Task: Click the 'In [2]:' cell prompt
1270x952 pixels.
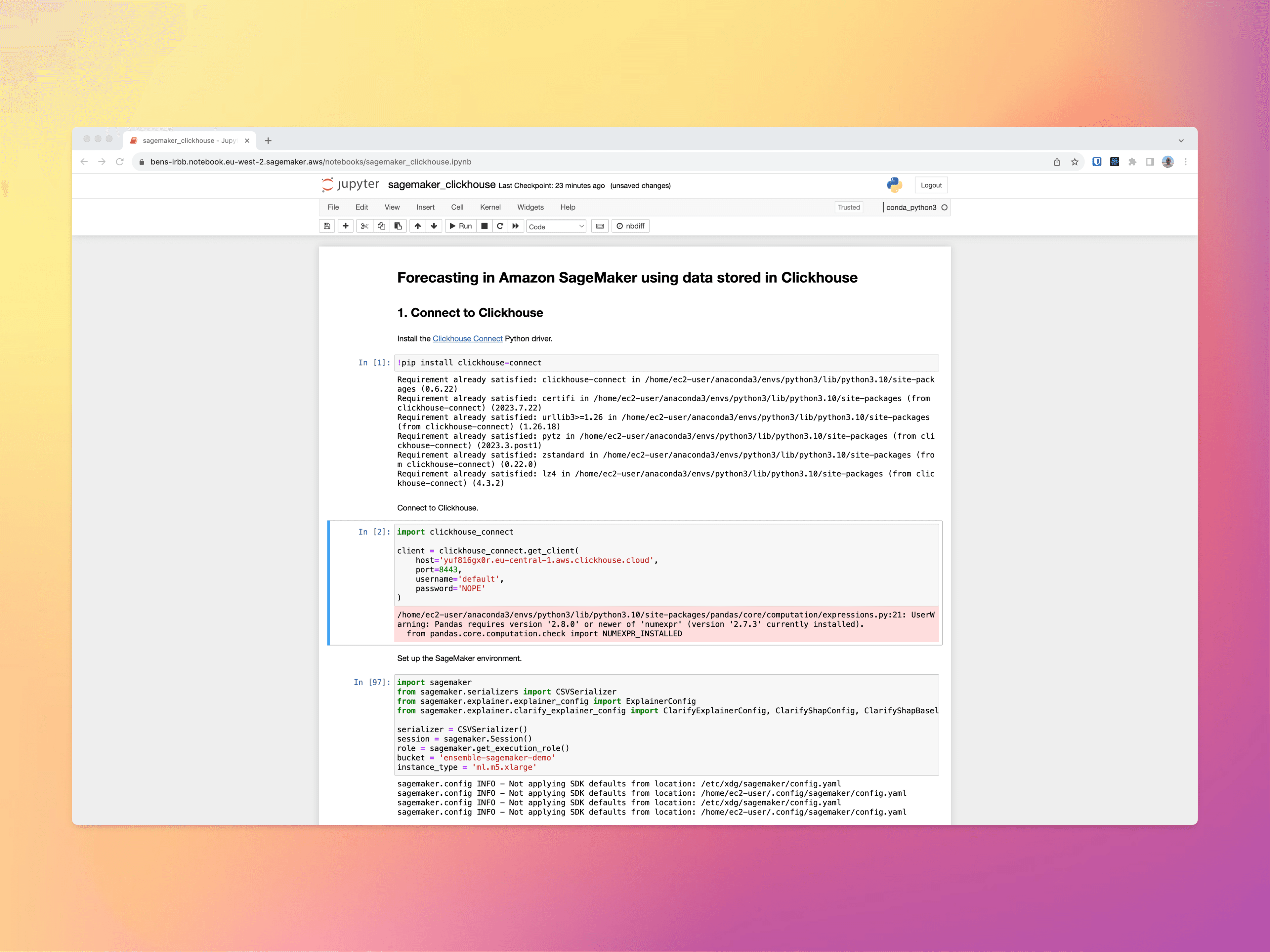Action: point(374,532)
